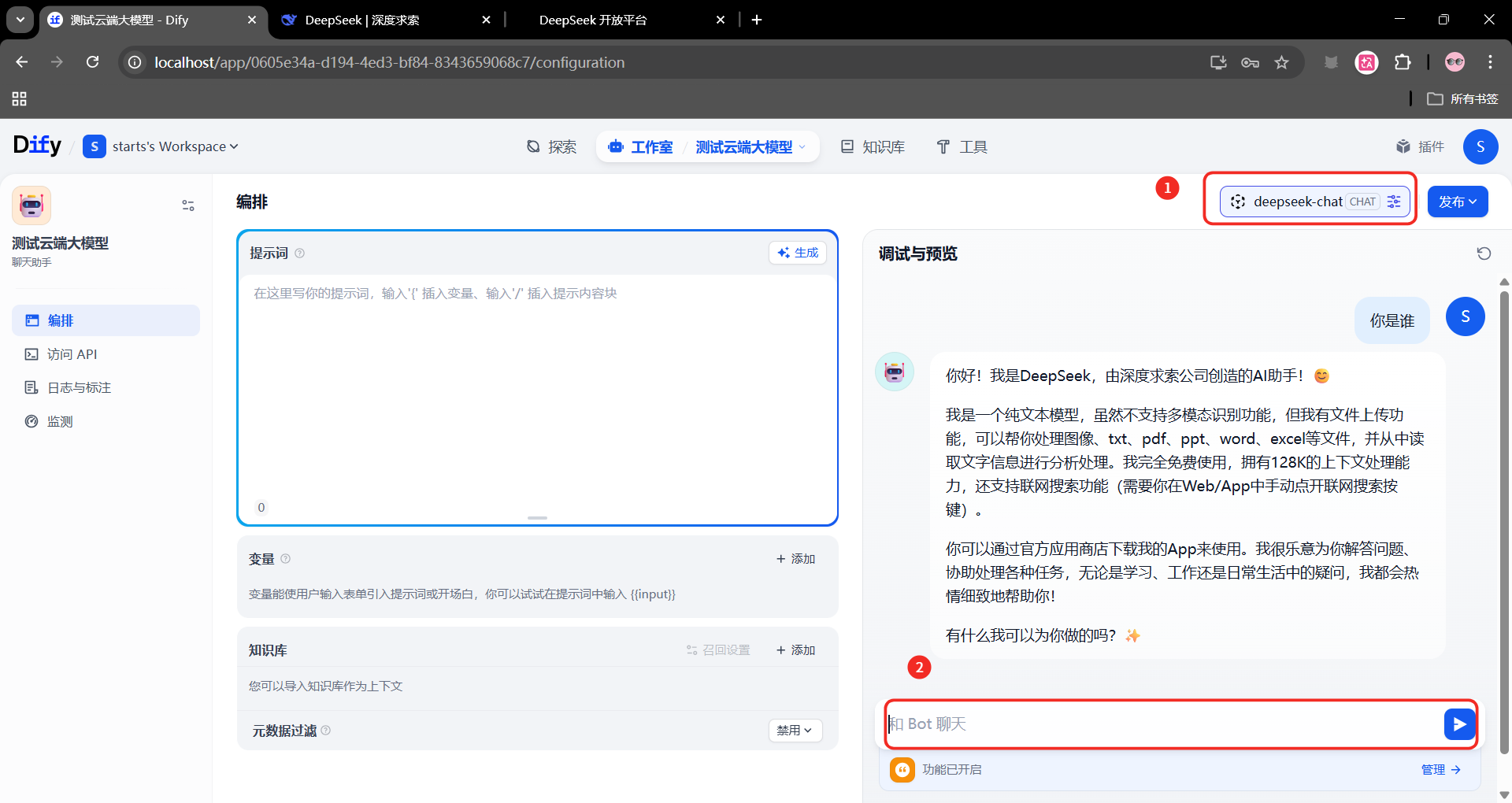Open the 监测 monitoring page
Viewport: 1512px width, 803px height.
point(106,421)
